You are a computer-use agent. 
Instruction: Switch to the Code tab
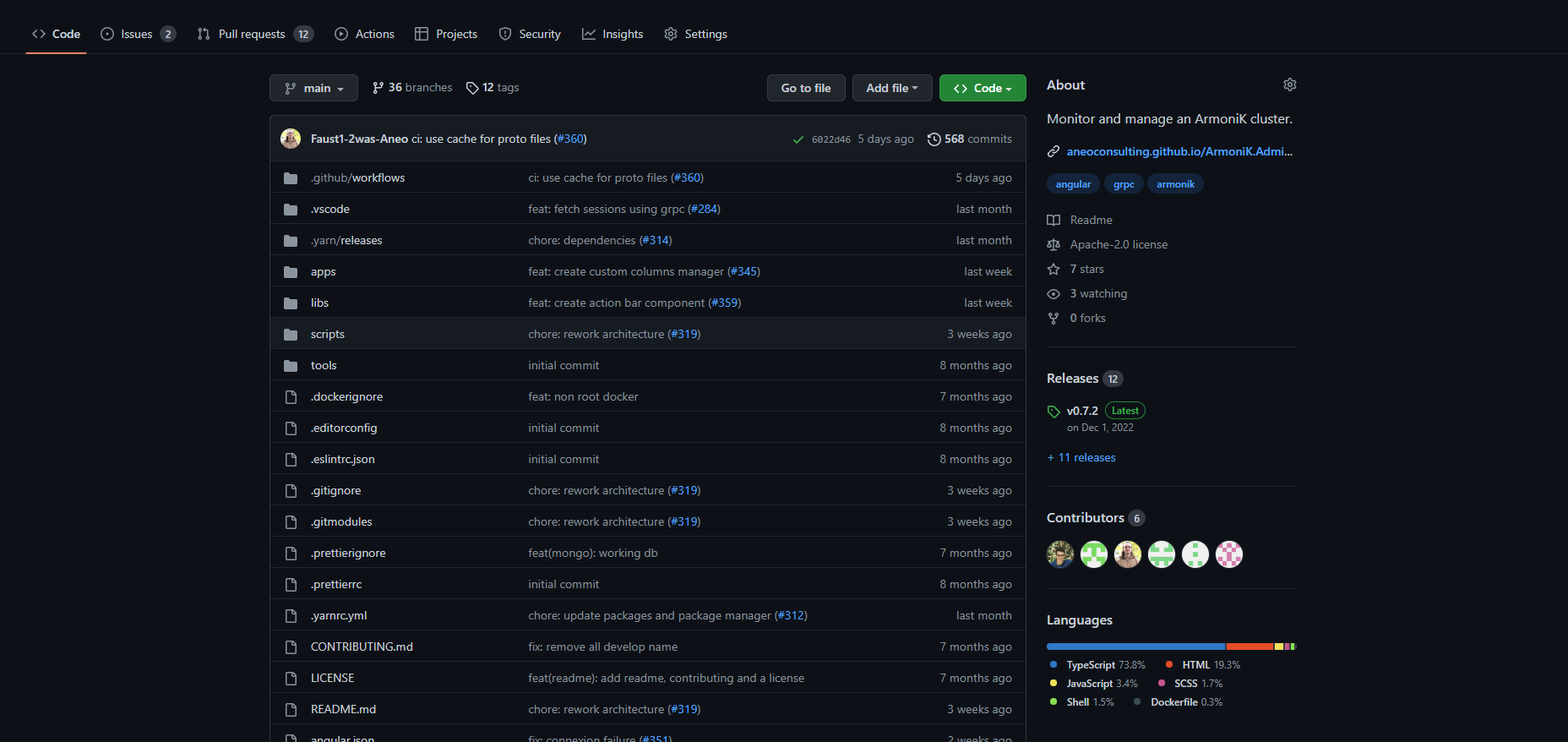(57, 34)
